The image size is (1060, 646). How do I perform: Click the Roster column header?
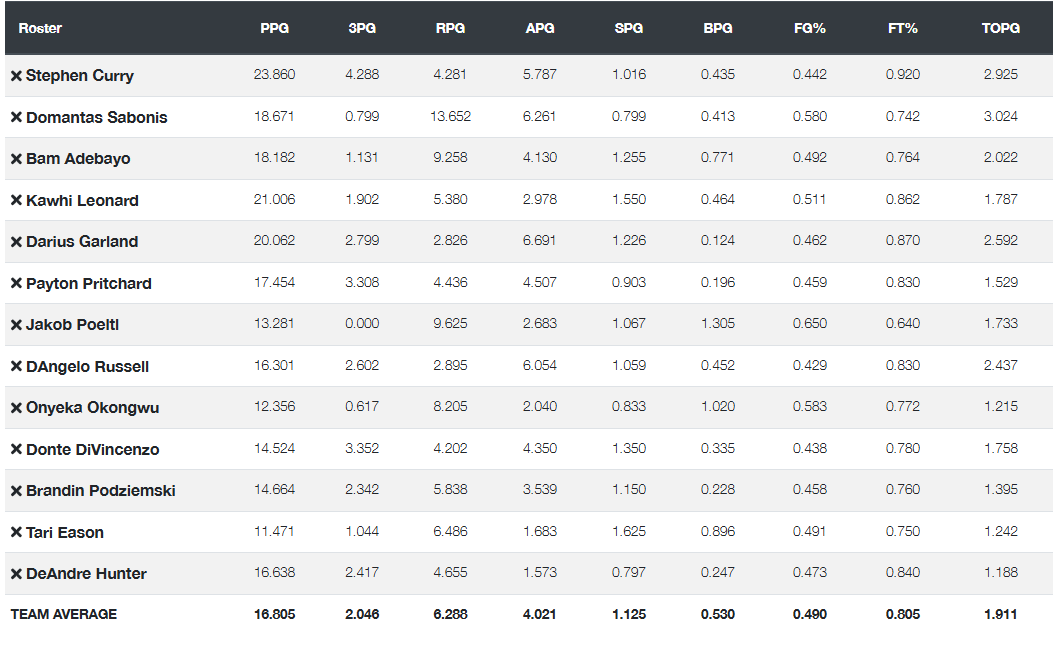(x=40, y=28)
